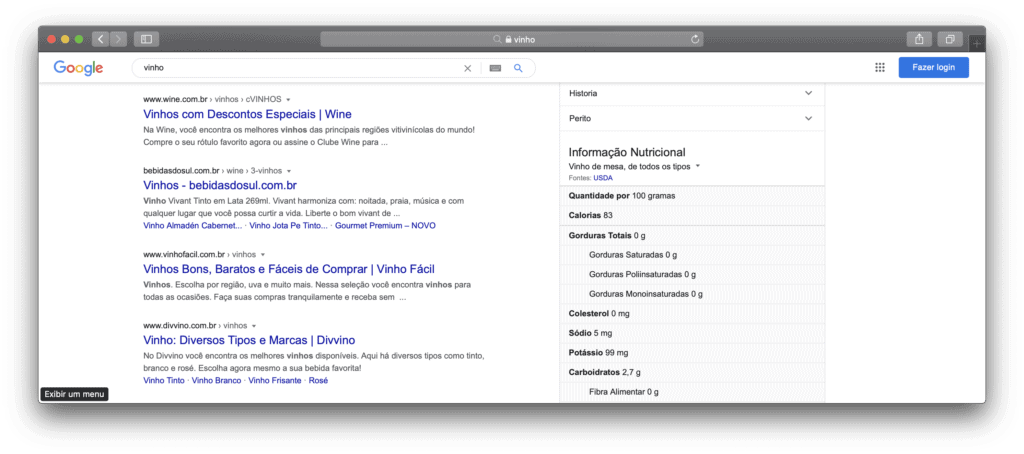The height and width of the screenshot is (454, 1024).
Task: Click the Exibir um menu tooltip label
Action: click(x=74, y=395)
